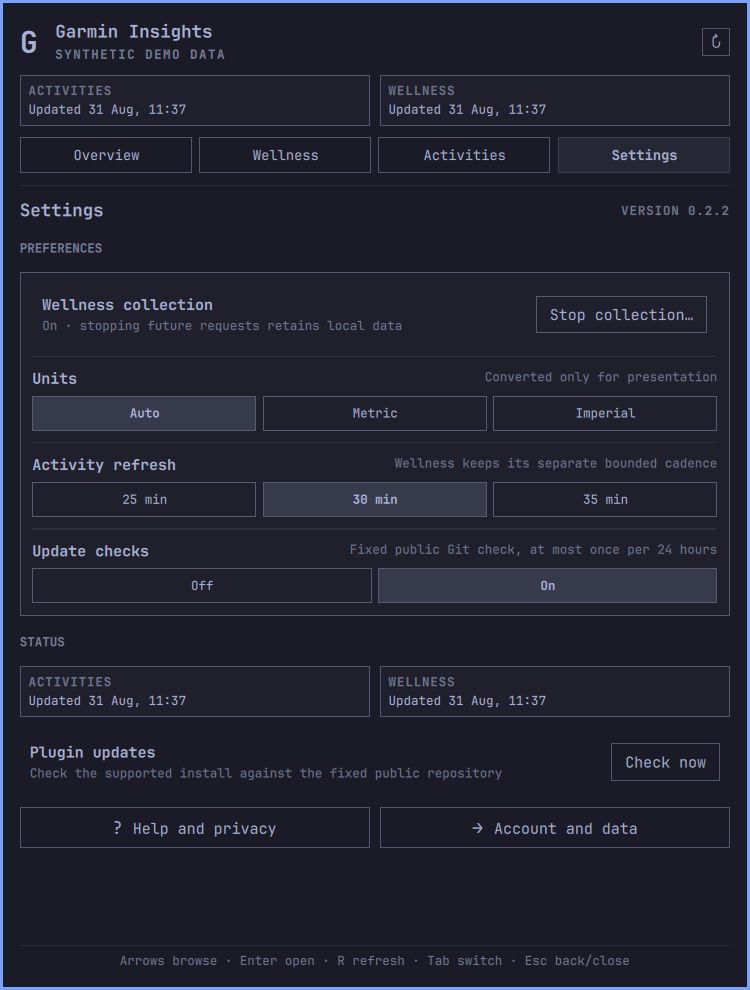The width and height of the screenshot is (750, 990).
Task: Open Account and data
Action: (555, 828)
